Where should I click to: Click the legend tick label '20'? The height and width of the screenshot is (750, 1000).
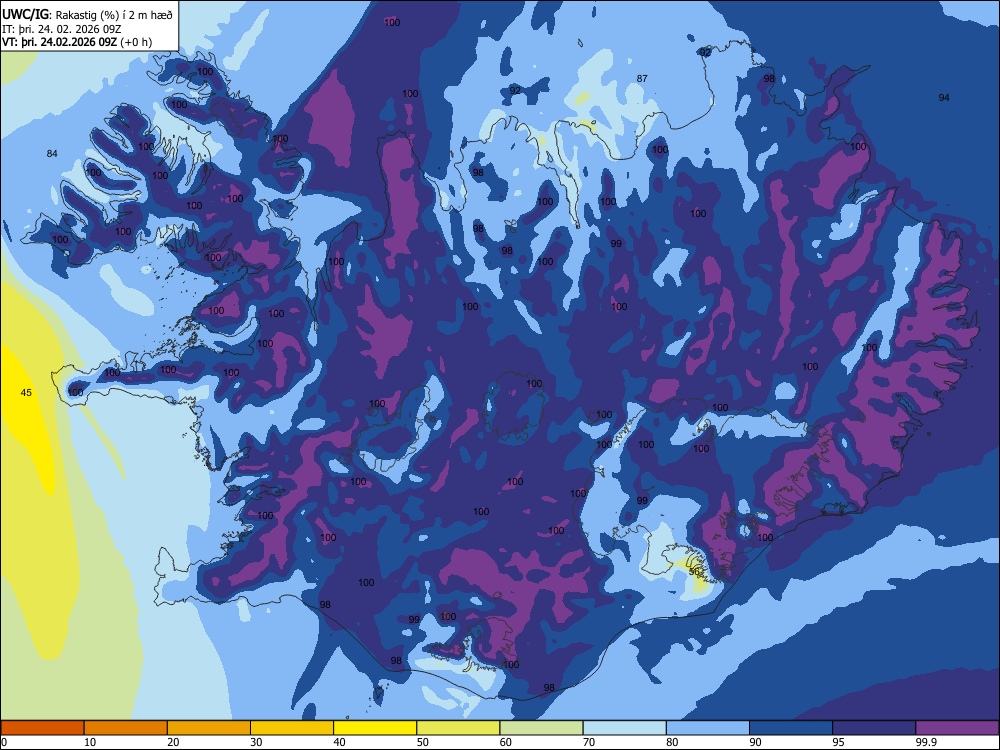173,742
